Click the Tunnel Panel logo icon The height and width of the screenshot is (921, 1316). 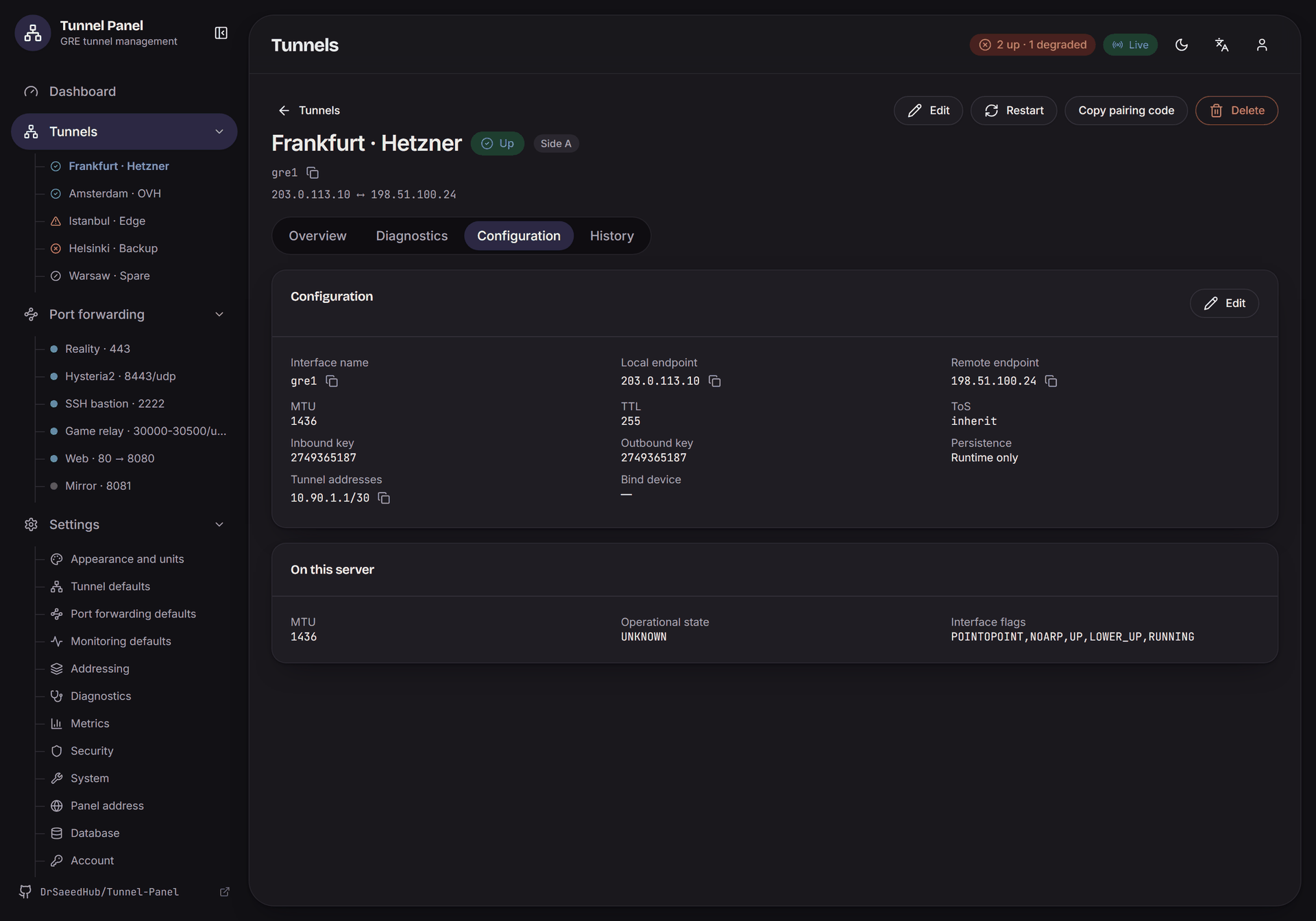pyautogui.click(x=33, y=33)
